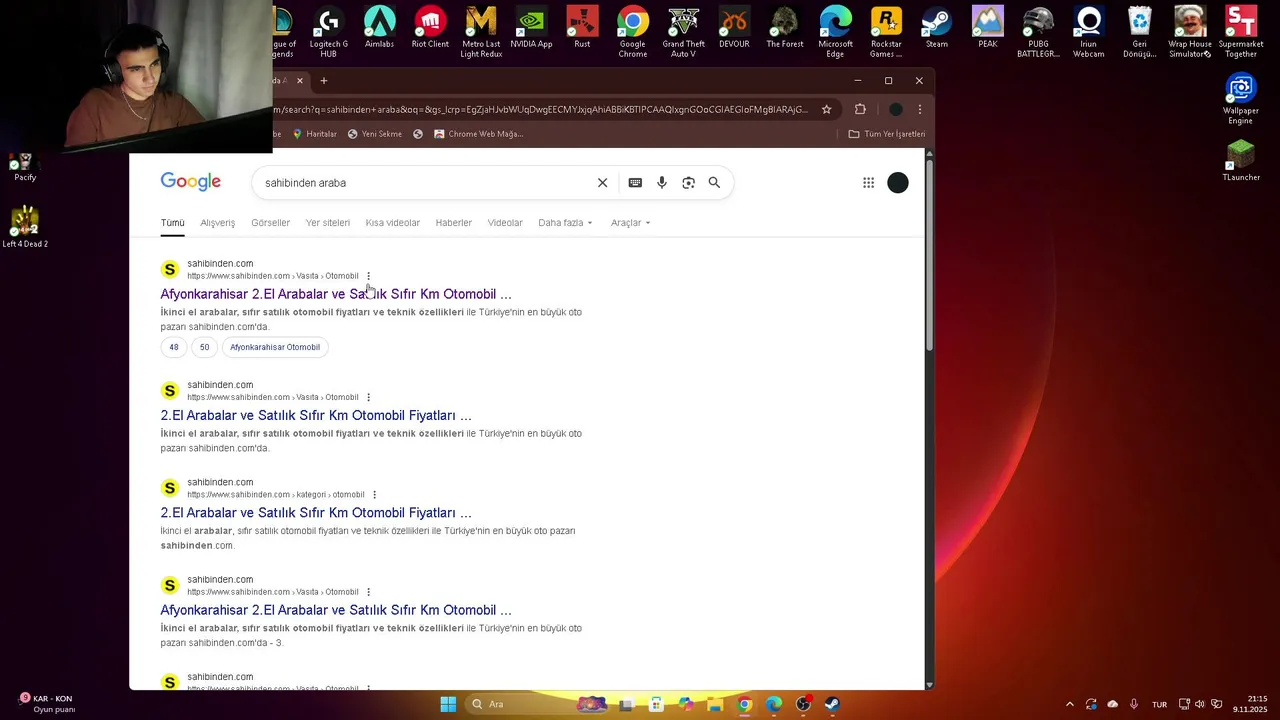The height and width of the screenshot is (720, 1280).
Task: Bookmark this page with the star icon
Action: (x=826, y=109)
